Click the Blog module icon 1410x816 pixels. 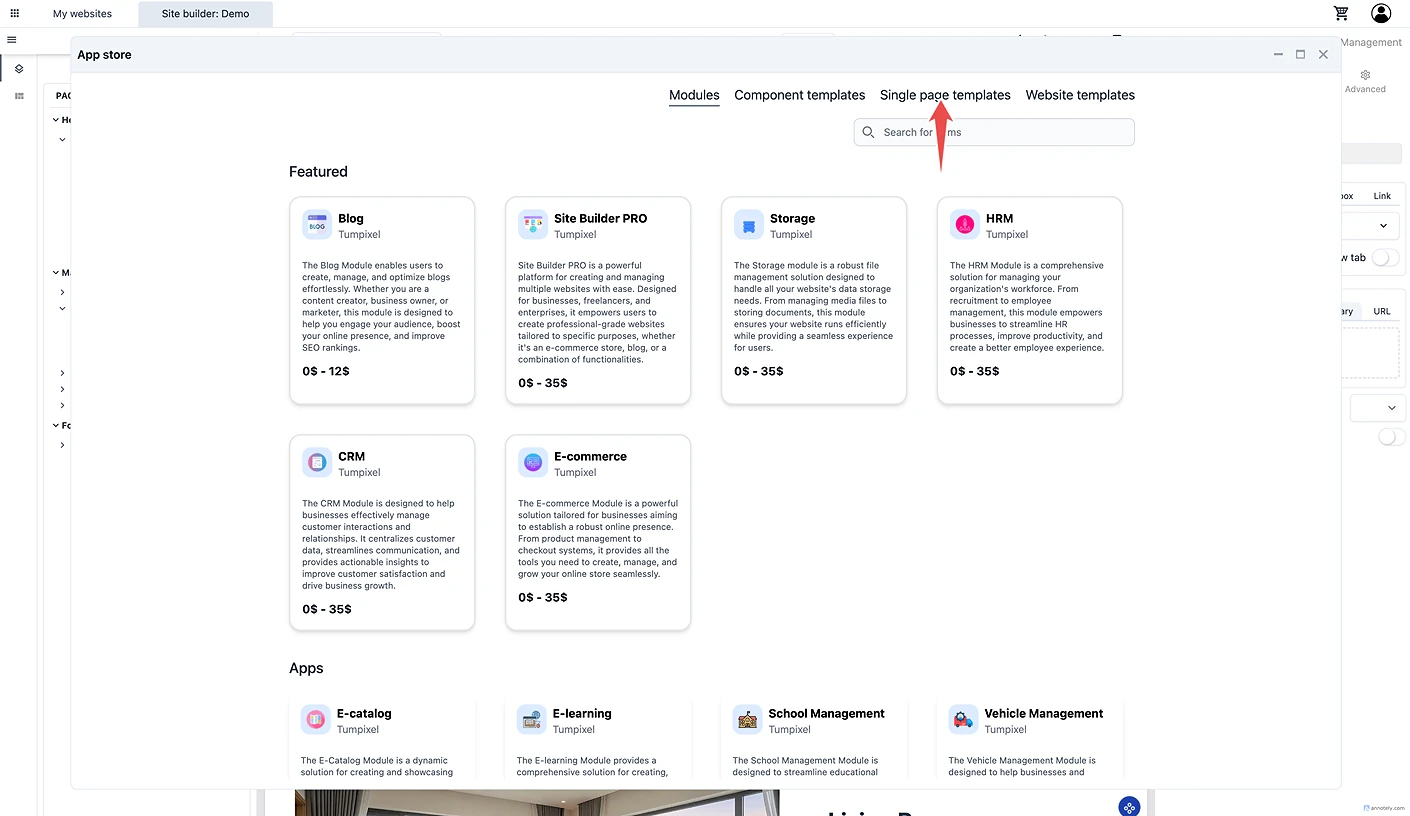pyautogui.click(x=317, y=225)
